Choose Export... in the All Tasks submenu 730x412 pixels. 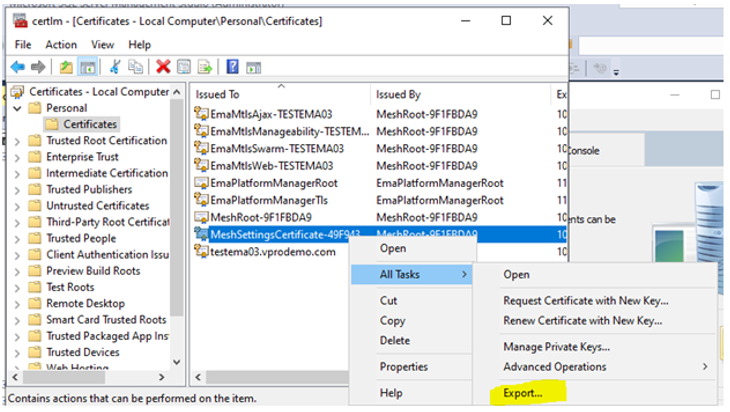(522, 393)
